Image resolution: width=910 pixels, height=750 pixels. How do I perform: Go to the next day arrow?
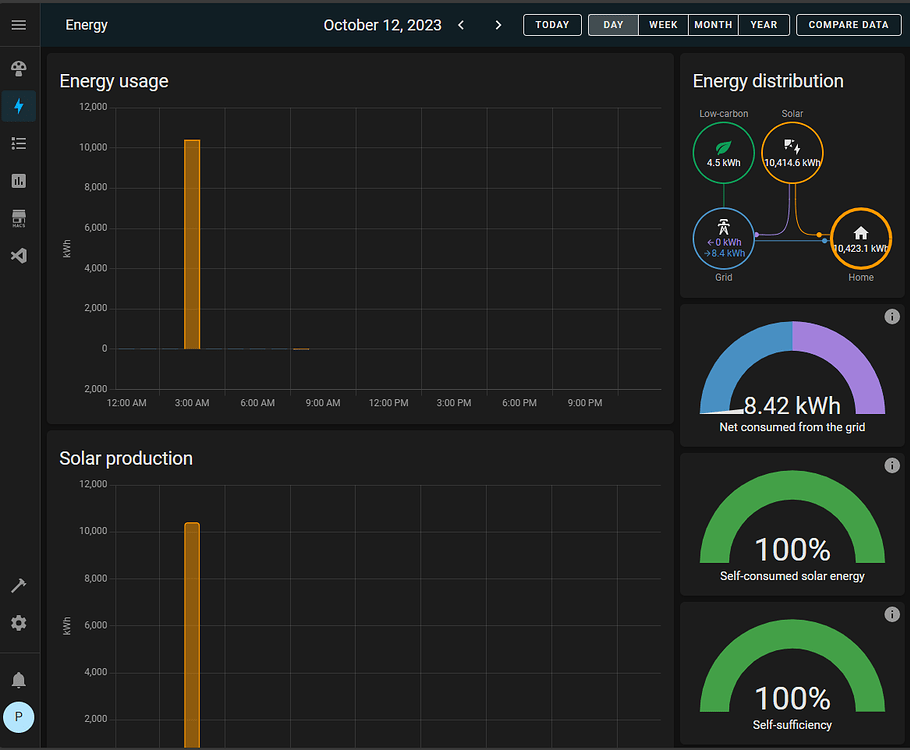point(498,25)
